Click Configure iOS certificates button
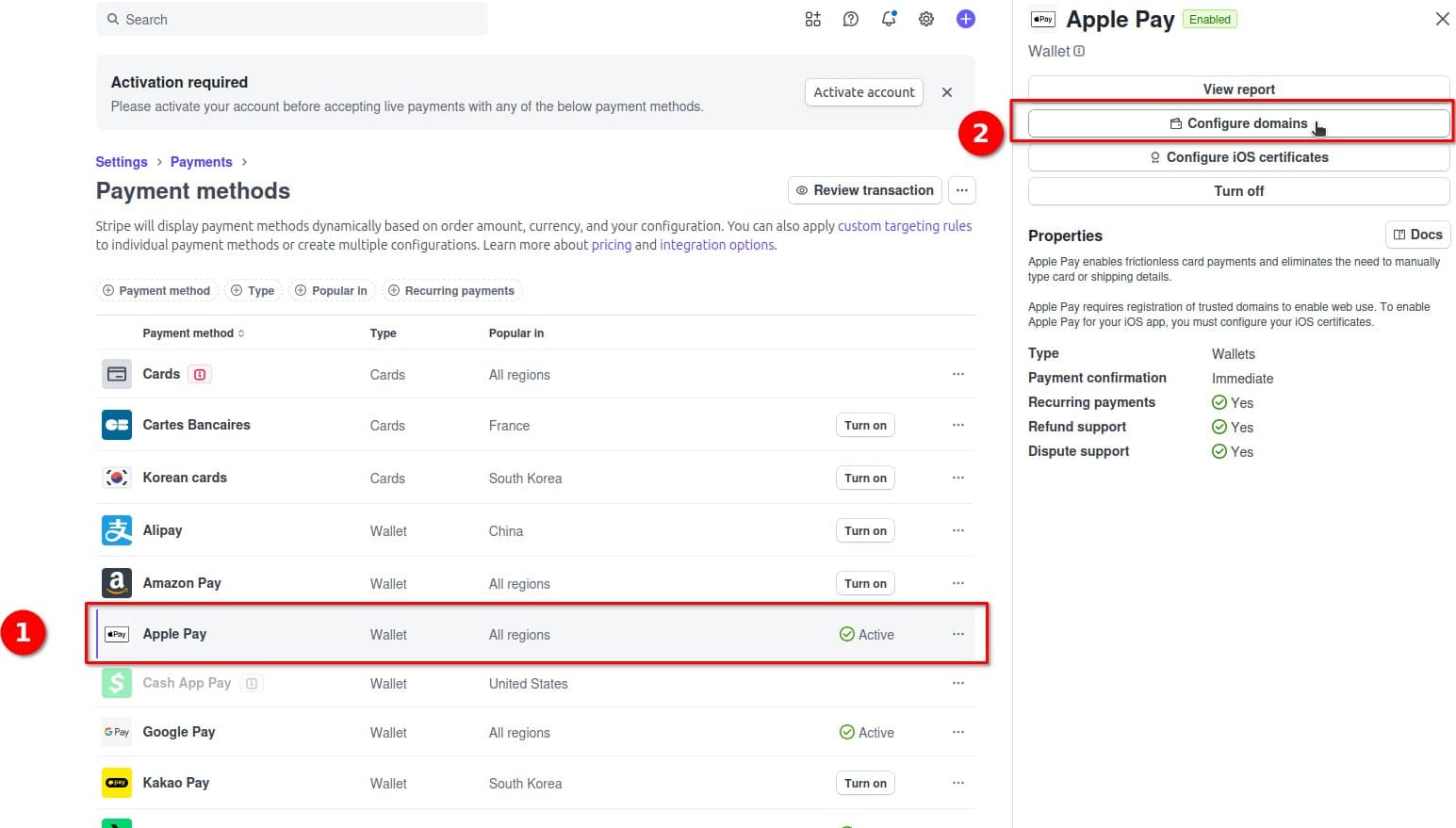Image resolution: width=1456 pixels, height=828 pixels. pos(1238,157)
